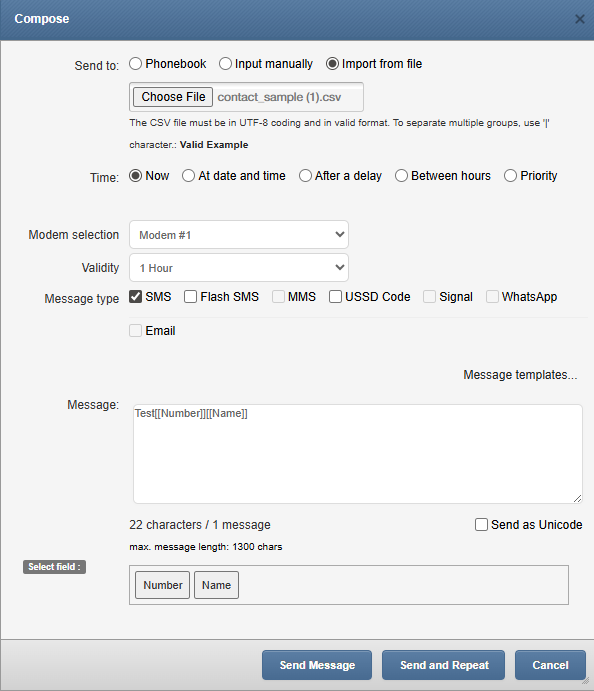Select the Priority time option
This screenshot has height=691, width=594.
pyautogui.click(x=510, y=176)
